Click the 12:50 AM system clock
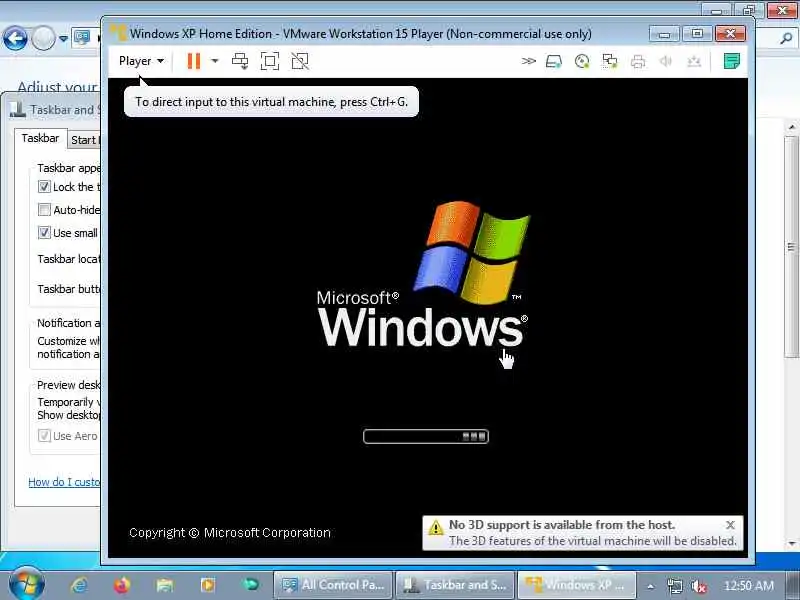The width and height of the screenshot is (800, 600). tap(748, 586)
